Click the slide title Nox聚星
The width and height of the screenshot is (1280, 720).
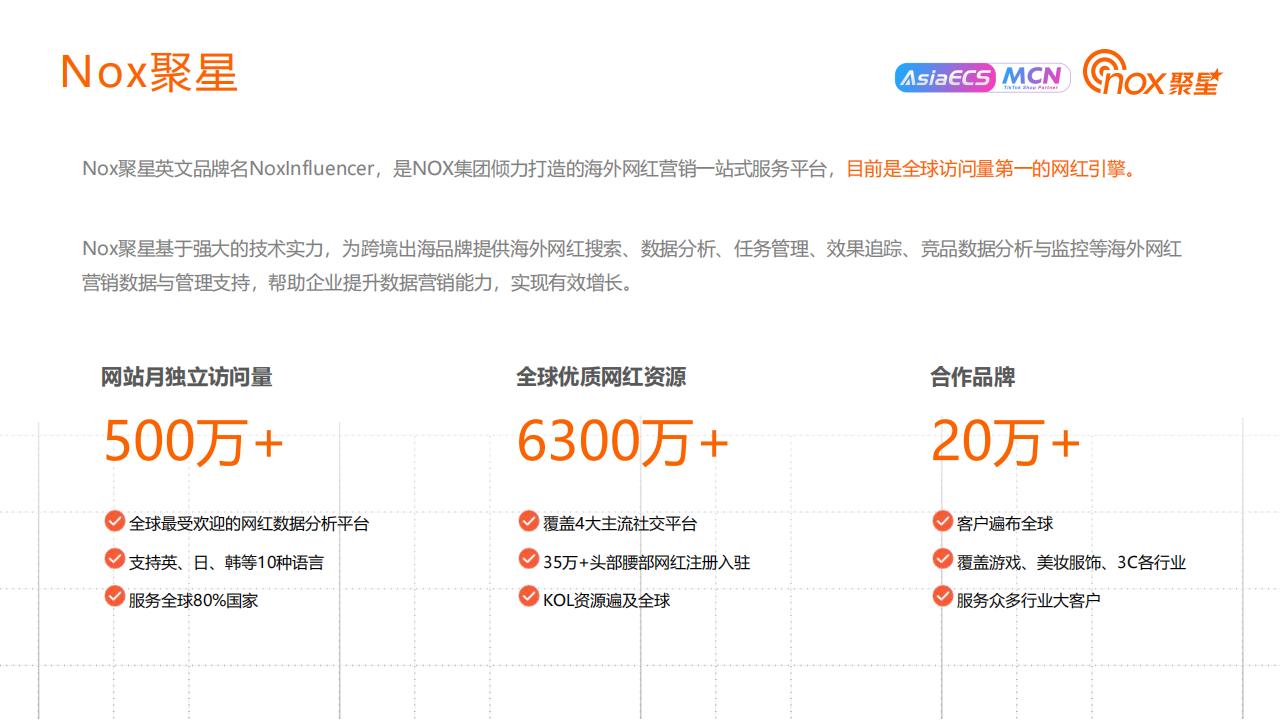(149, 72)
